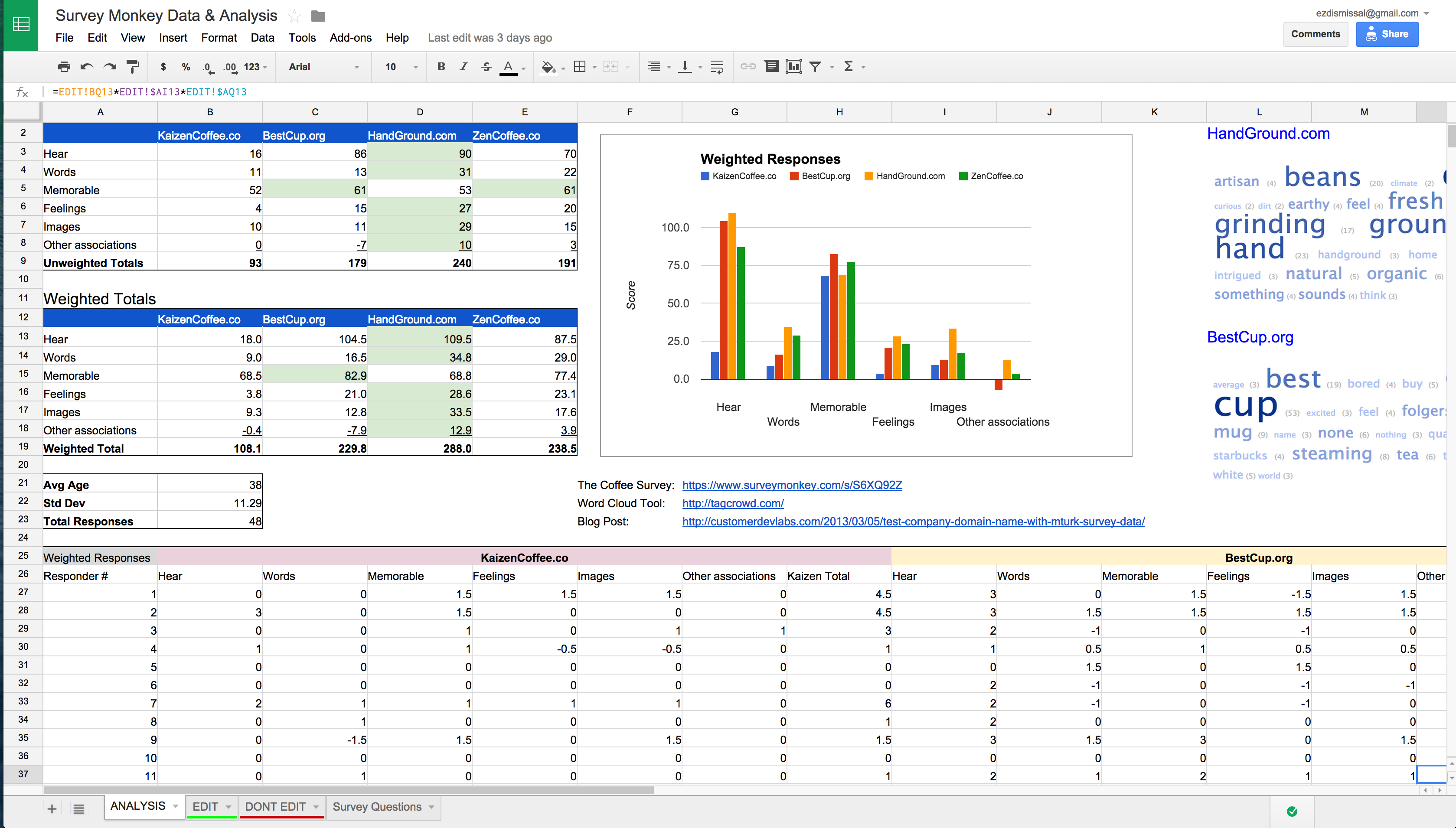Open the font family dropdown
1456x828 pixels.
pyautogui.click(x=323, y=67)
